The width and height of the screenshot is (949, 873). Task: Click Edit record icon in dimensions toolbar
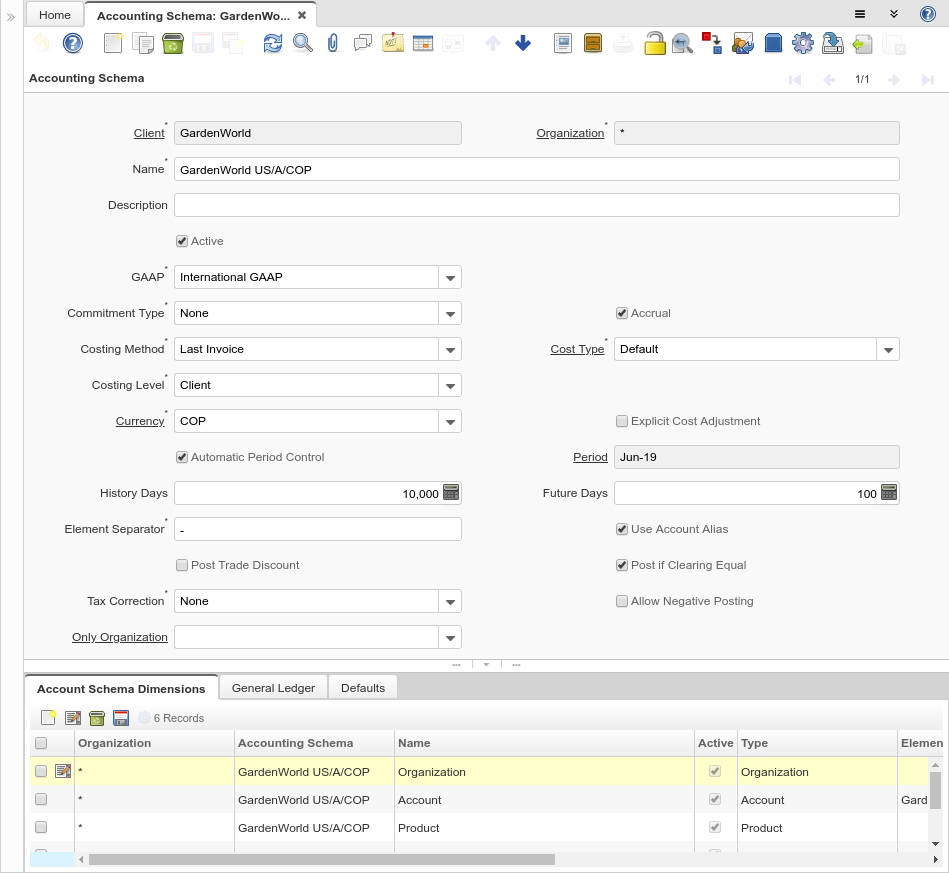coord(73,717)
